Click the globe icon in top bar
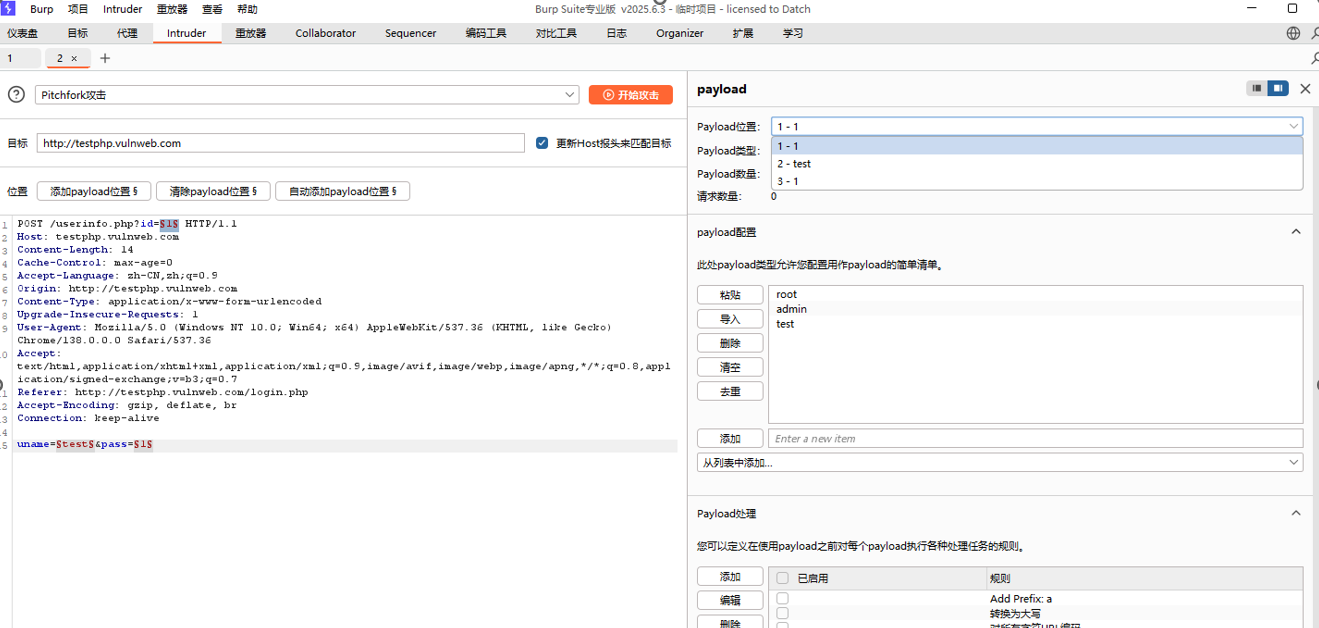Viewport: 1319px width, 628px height. [x=1293, y=33]
